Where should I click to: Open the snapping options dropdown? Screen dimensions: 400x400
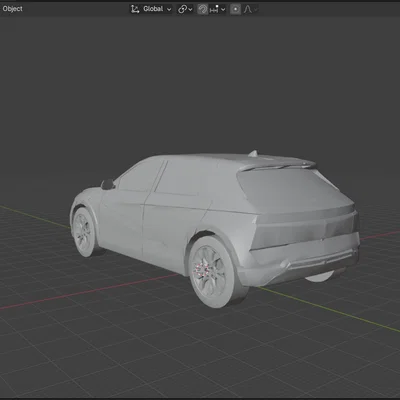click(218, 9)
